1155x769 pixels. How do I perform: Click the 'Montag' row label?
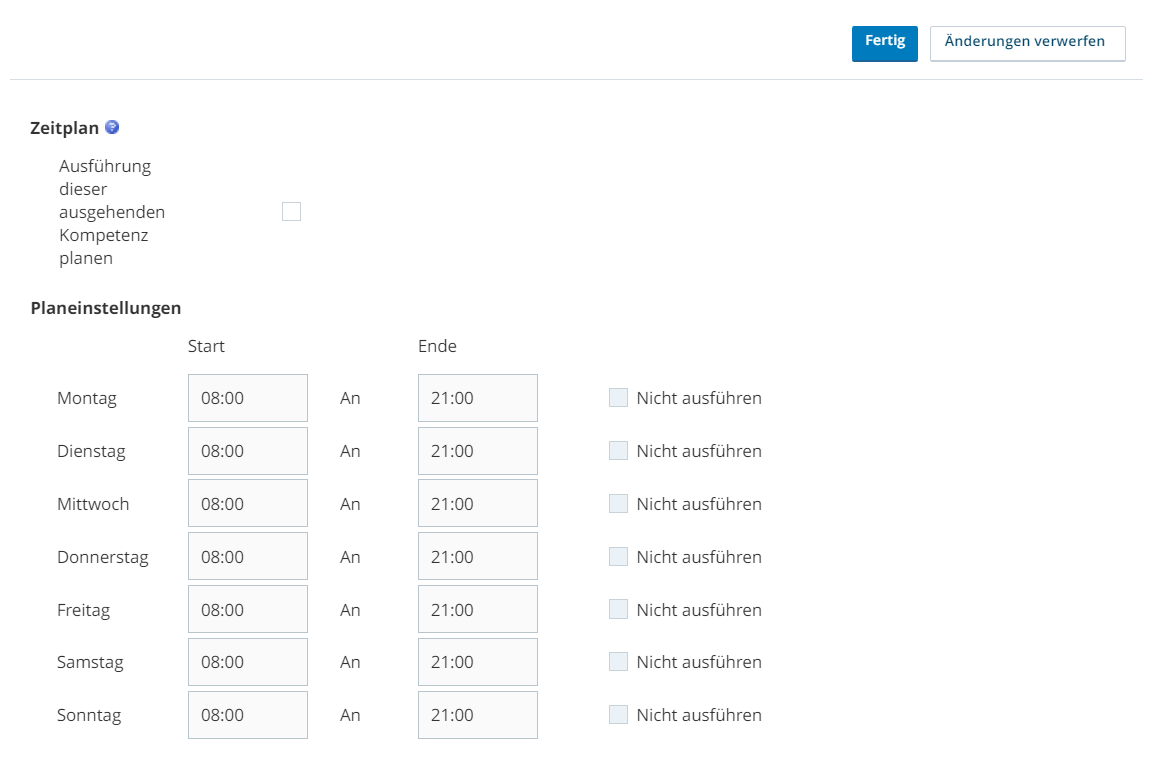point(87,398)
